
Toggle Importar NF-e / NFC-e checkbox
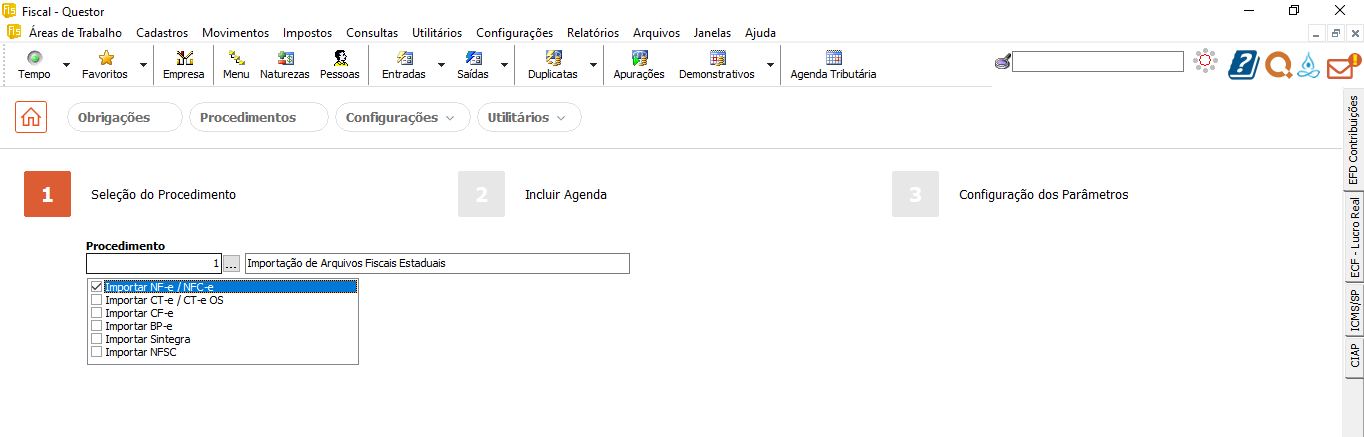pyautogui.click(x=96, y=287)
